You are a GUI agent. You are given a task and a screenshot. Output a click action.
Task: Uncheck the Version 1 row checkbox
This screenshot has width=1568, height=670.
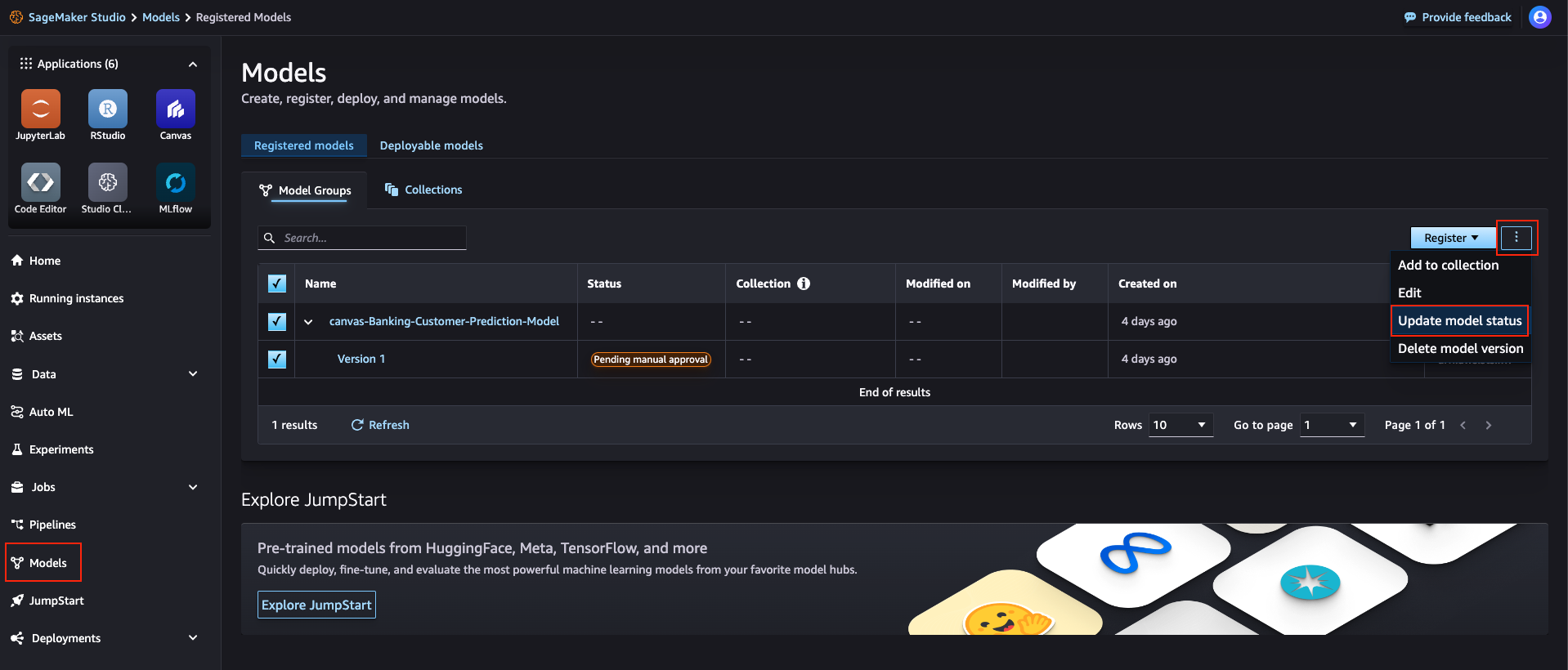(x=277, y=359)
